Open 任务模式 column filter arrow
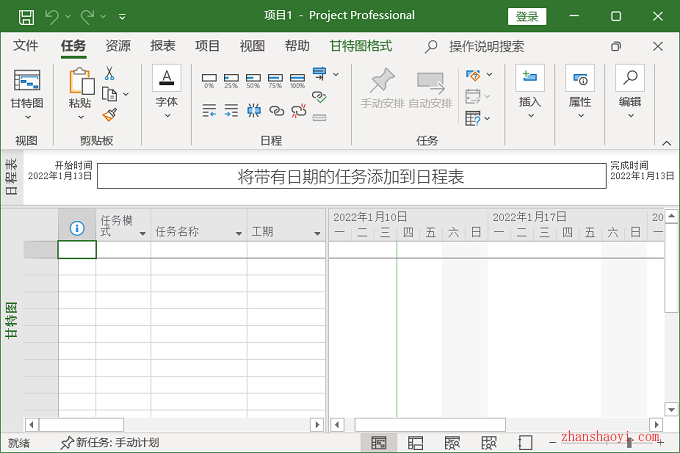The width and height of the screenshot is (680, 453). pyautogui.click(x=142, y=234)
